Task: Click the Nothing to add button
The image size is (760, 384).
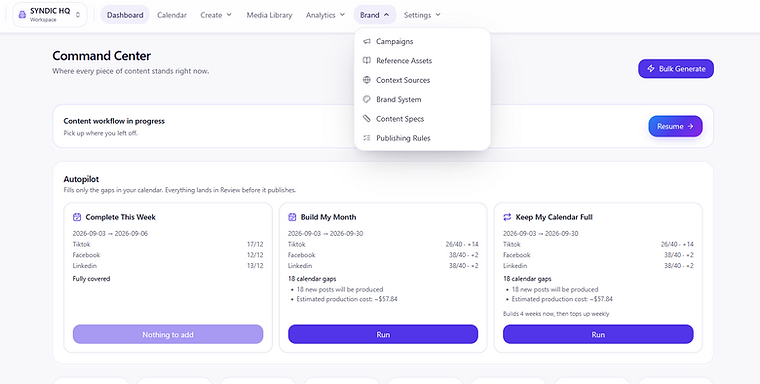Action: click(168, 335)
